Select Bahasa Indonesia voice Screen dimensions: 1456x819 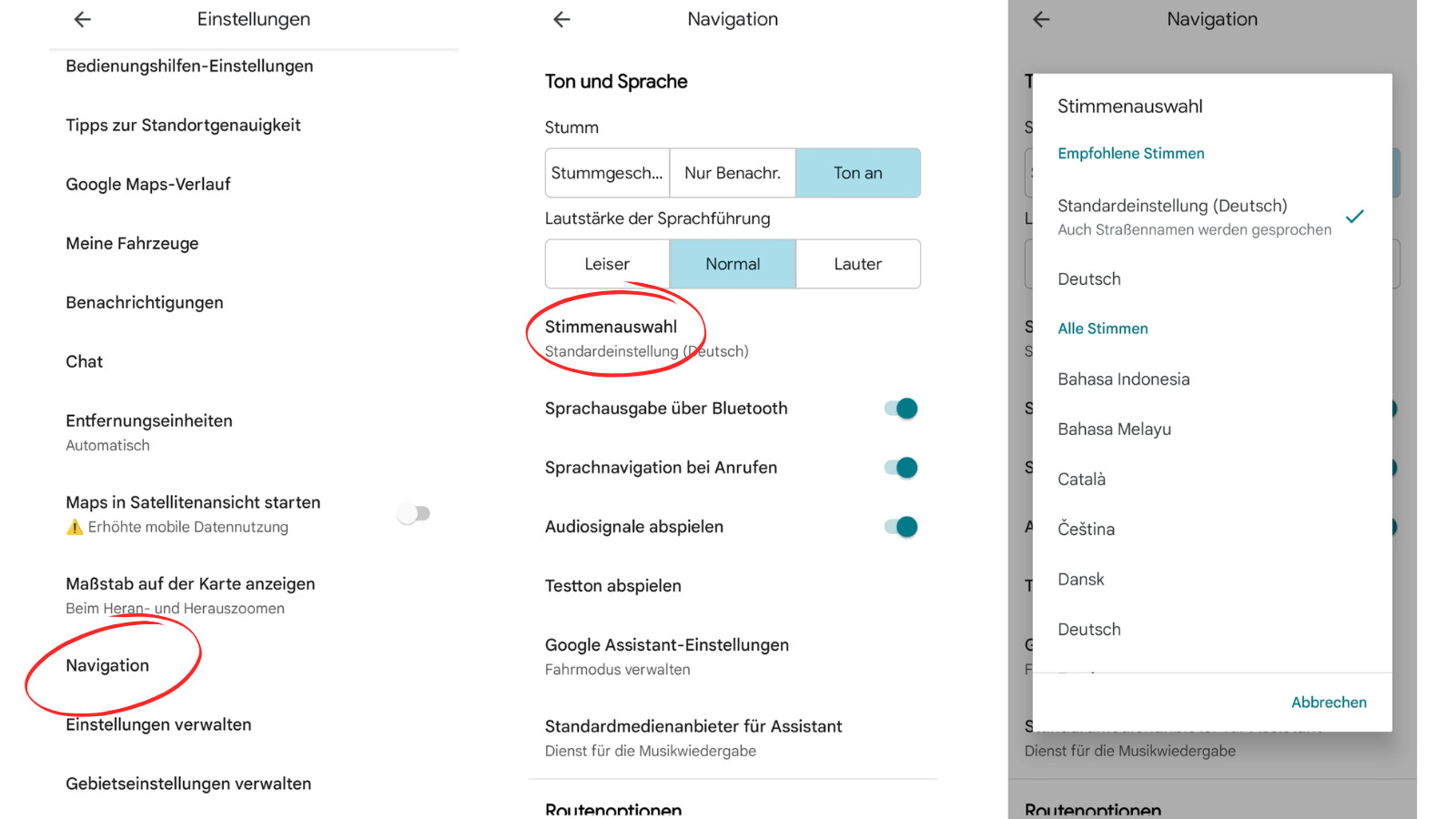pyautogui.click(x=1123, y=379)
